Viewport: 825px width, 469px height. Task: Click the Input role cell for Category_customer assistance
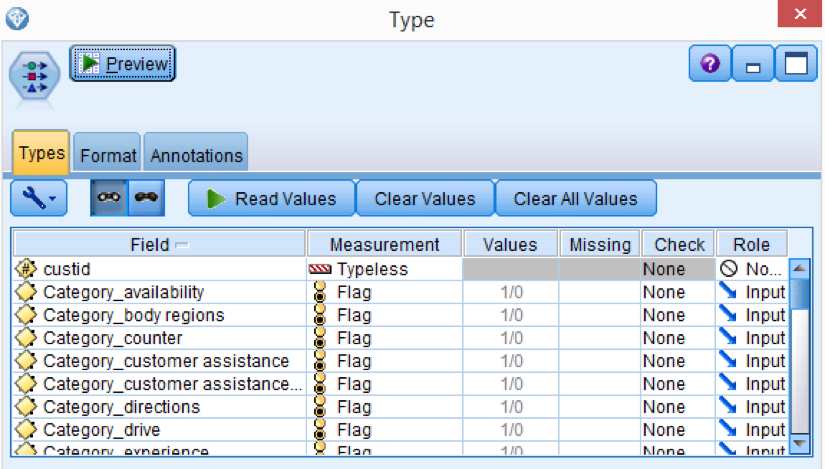click(752, 361)
